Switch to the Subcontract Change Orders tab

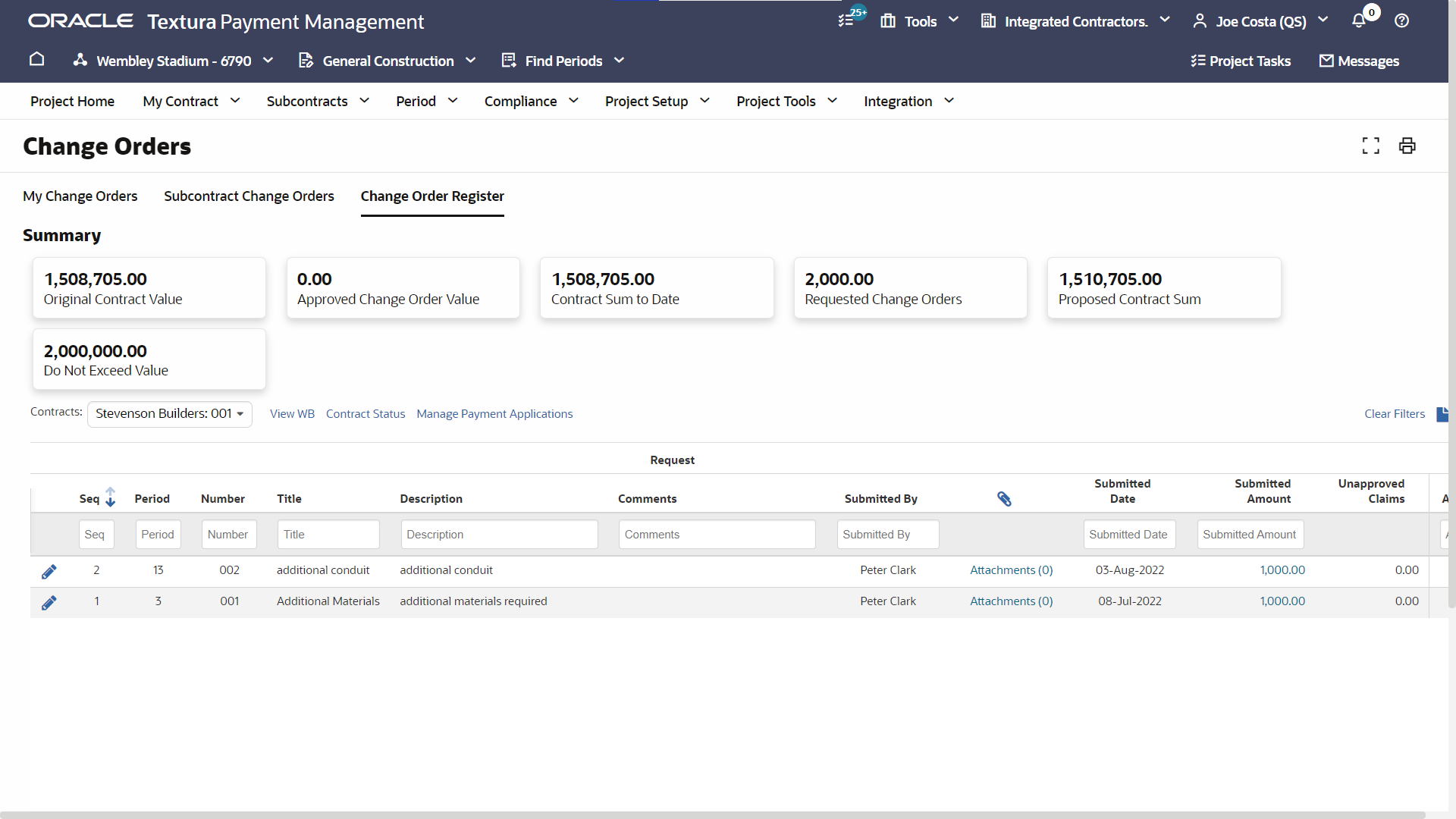[x=249, y=196]
